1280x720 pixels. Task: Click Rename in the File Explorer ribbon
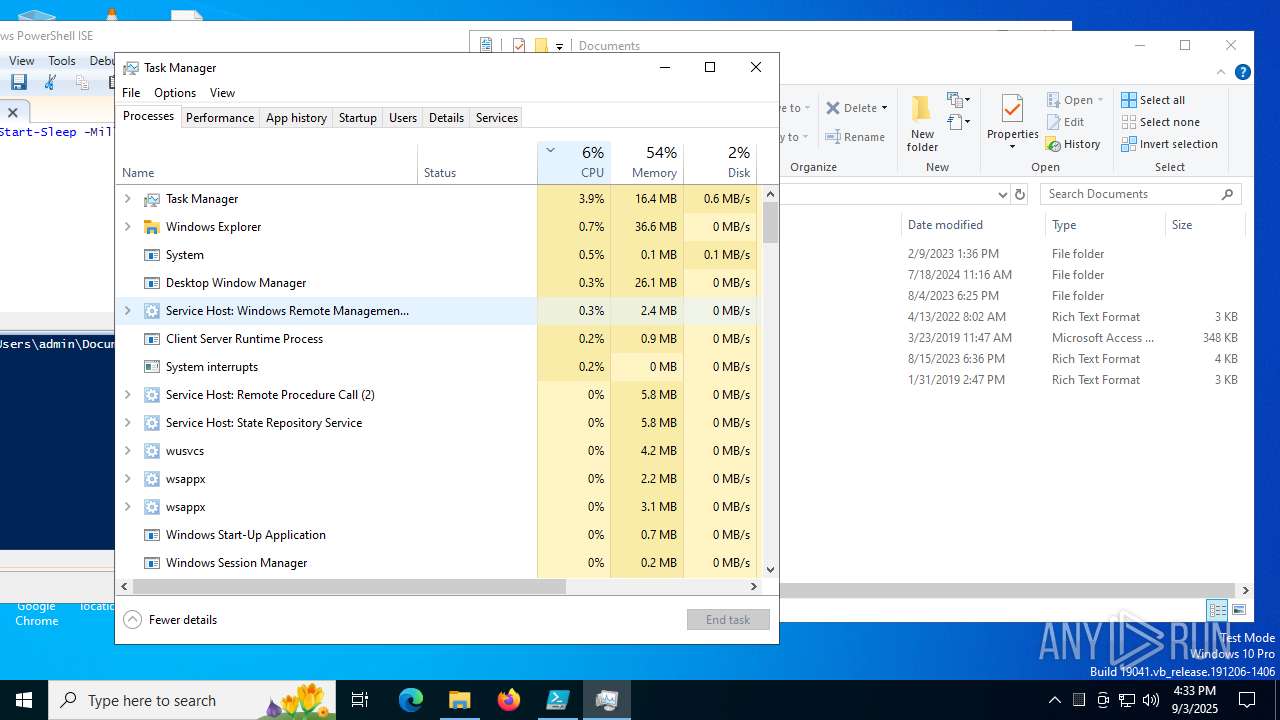click(x=855, y=137)
